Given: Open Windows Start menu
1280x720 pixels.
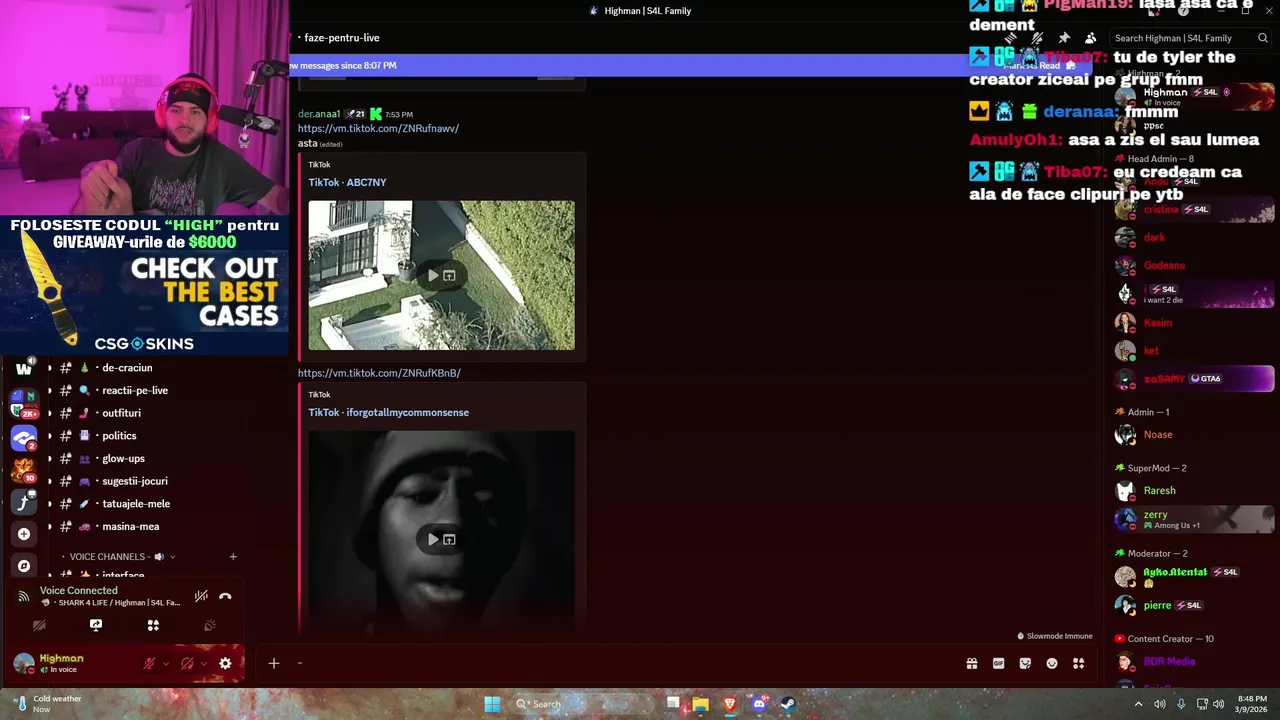Looking at the screenshot, I should 492,704.
